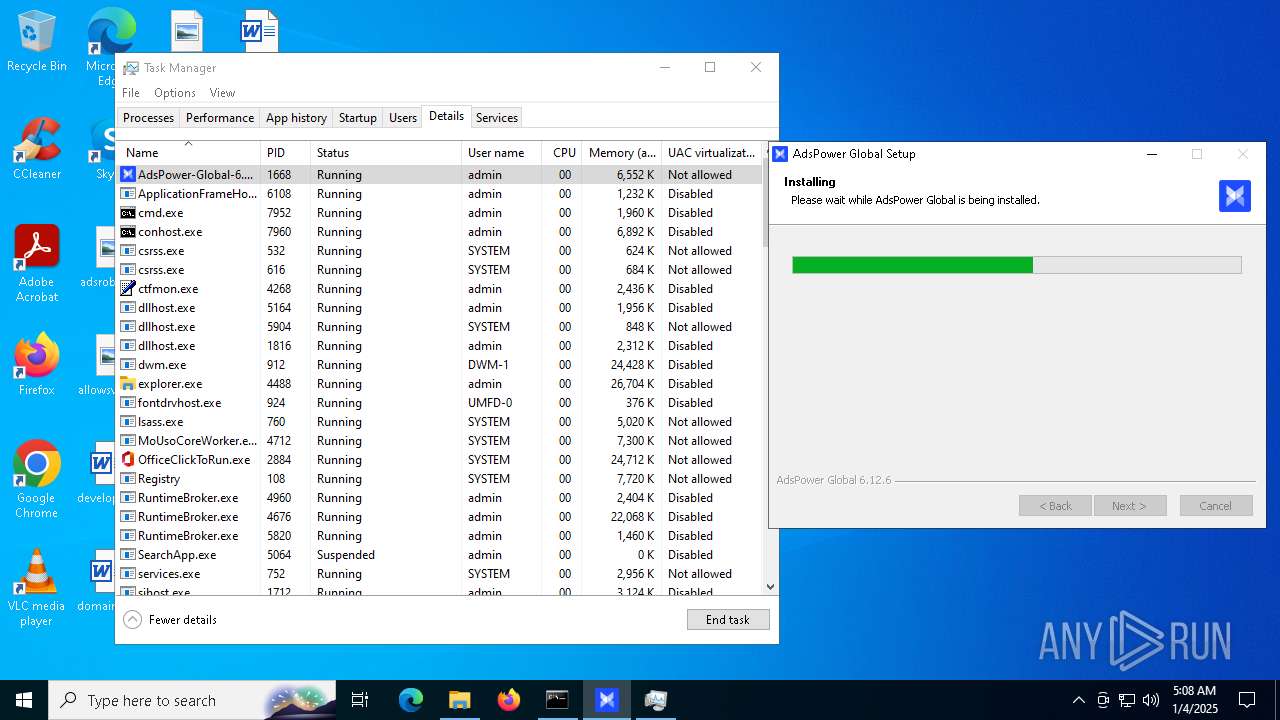Open notification center icon

pos(1247,700)
